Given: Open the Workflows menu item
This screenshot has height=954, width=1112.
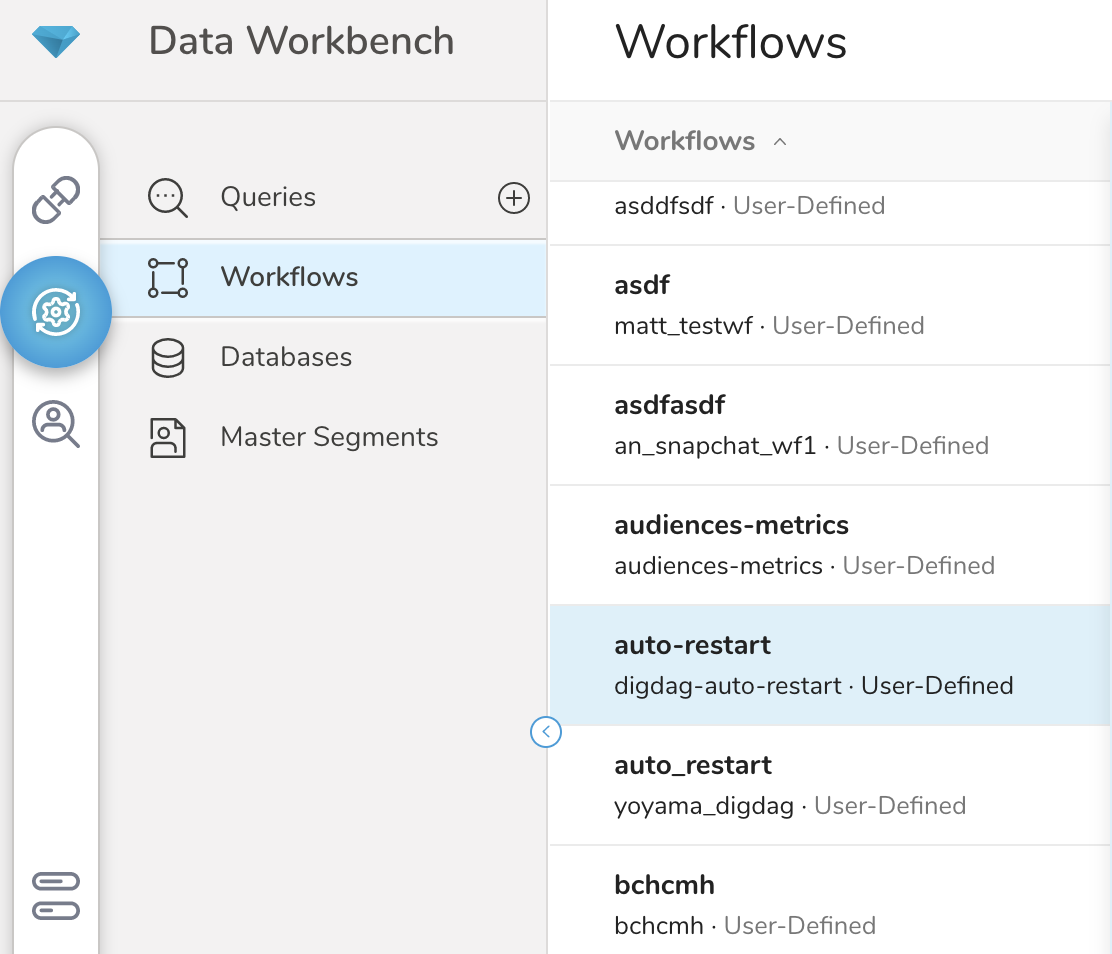Looking at the screenshot, I should point(289,277).
